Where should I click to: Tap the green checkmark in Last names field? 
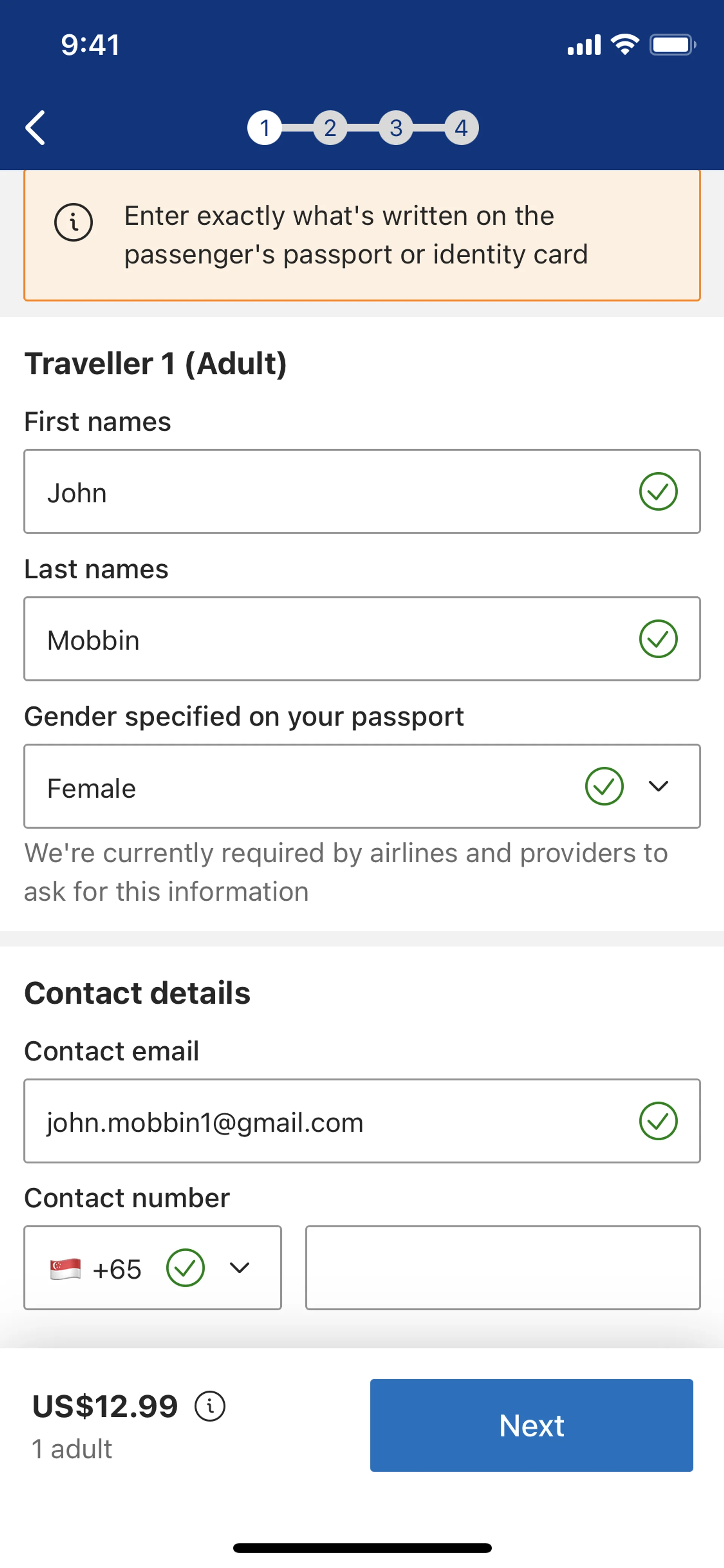(658, 639)
